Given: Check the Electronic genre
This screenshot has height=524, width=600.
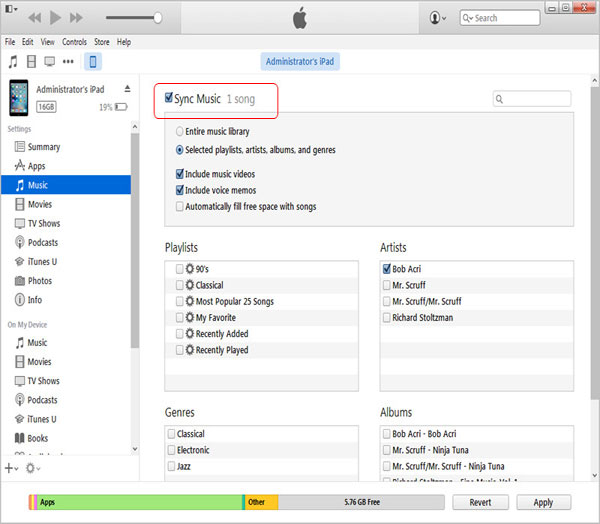Looking at the screenshot, I should pyautogui.click(x=171, y=450).
